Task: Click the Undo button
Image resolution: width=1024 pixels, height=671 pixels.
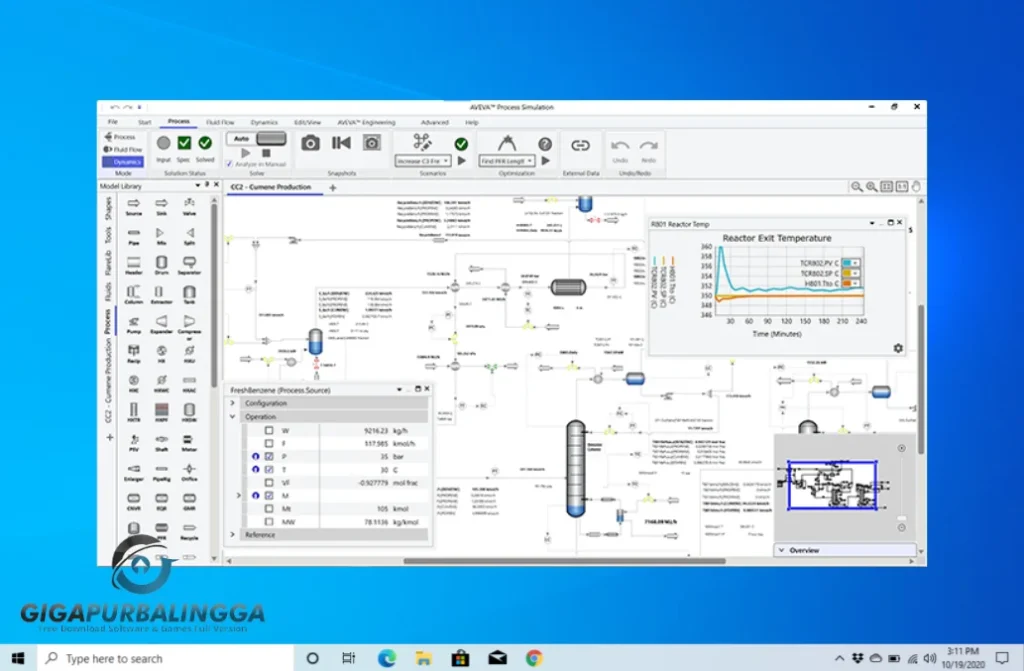Action: click(x=620, y=146)
